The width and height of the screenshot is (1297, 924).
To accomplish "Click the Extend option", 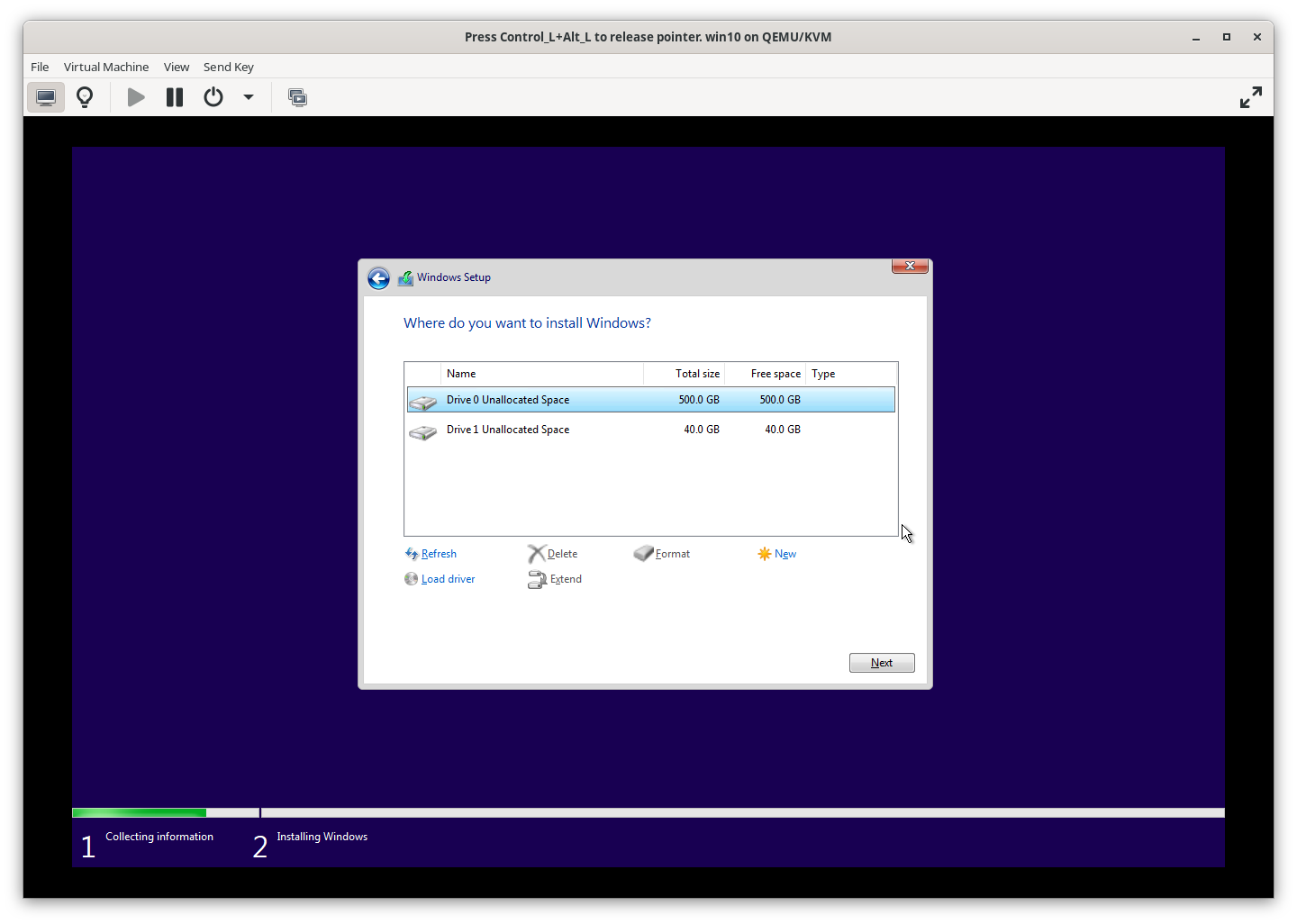I will pyautogui.click(x=566, y=579).
